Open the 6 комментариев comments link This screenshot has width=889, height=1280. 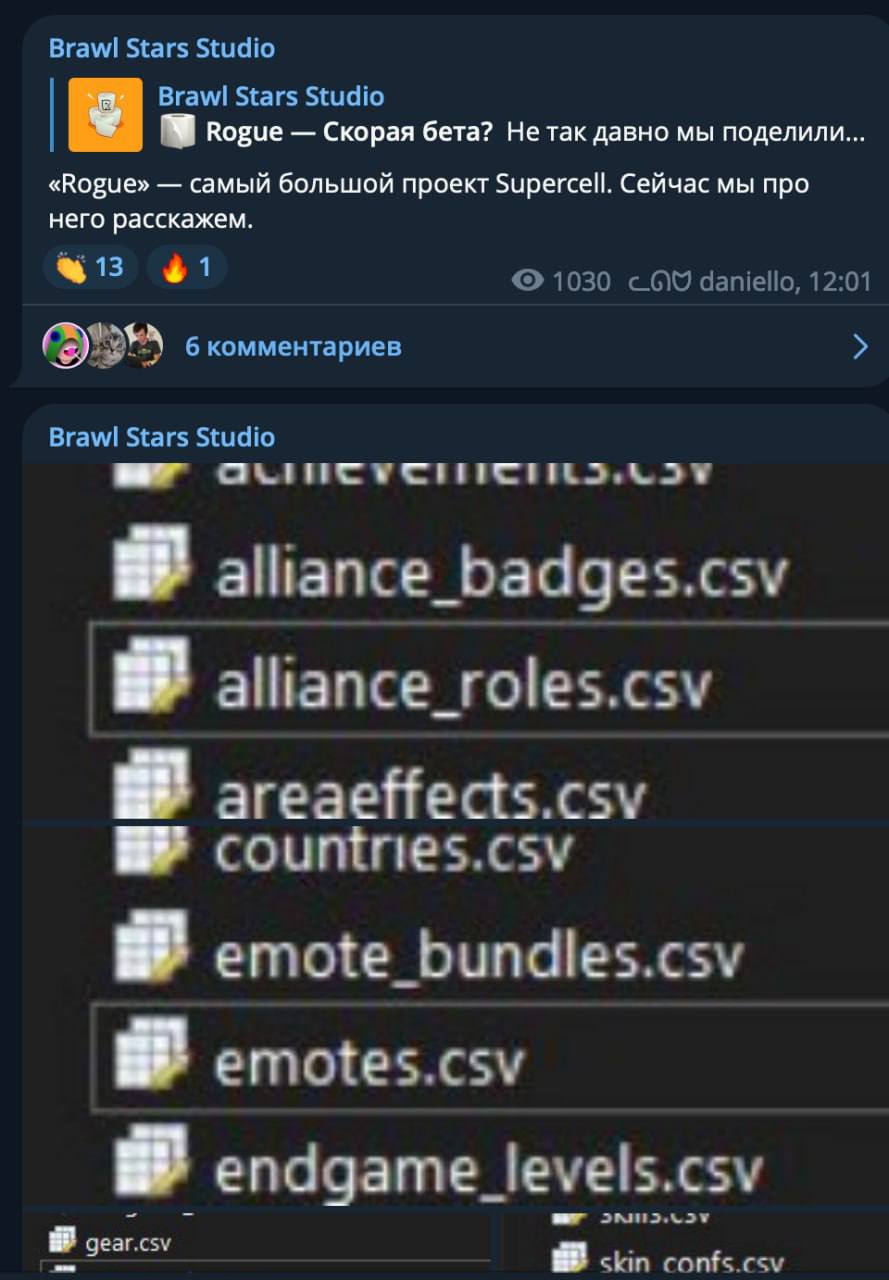click(293, 346)
